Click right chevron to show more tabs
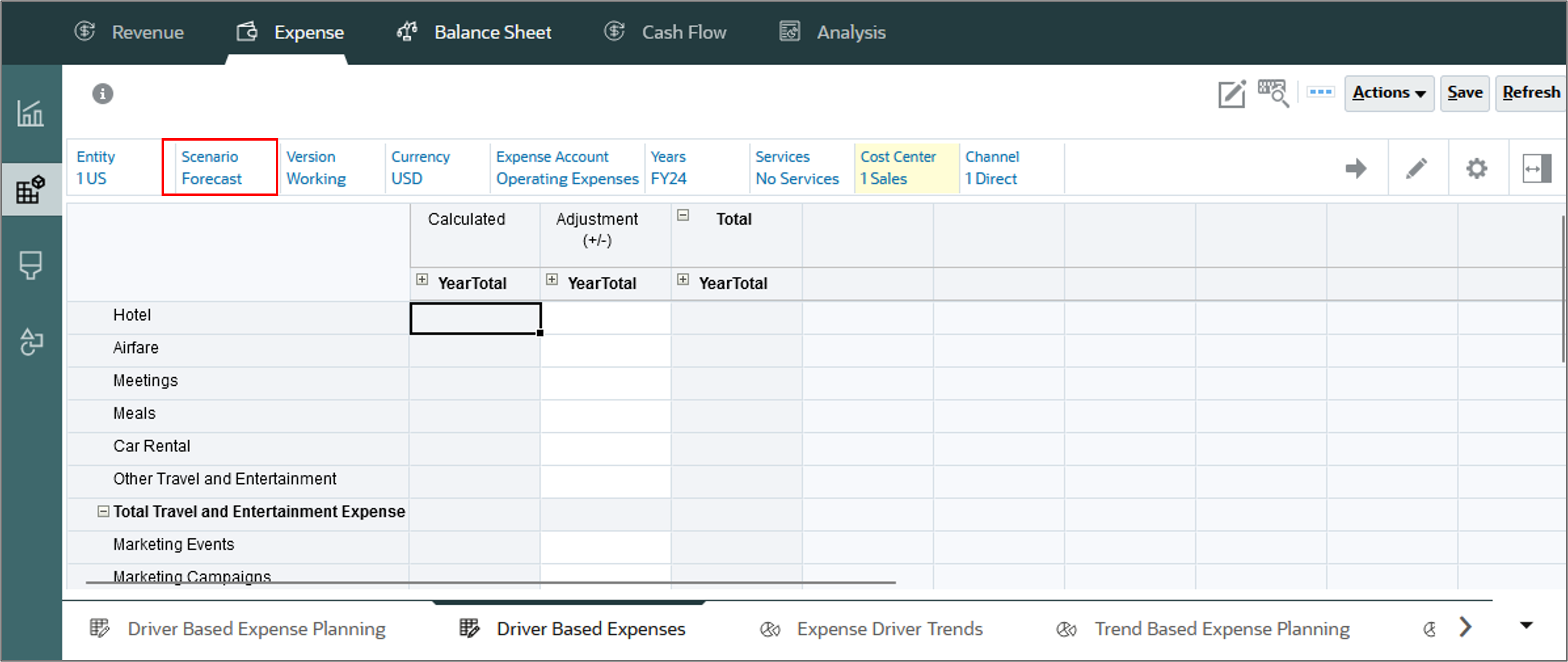 1465,627
